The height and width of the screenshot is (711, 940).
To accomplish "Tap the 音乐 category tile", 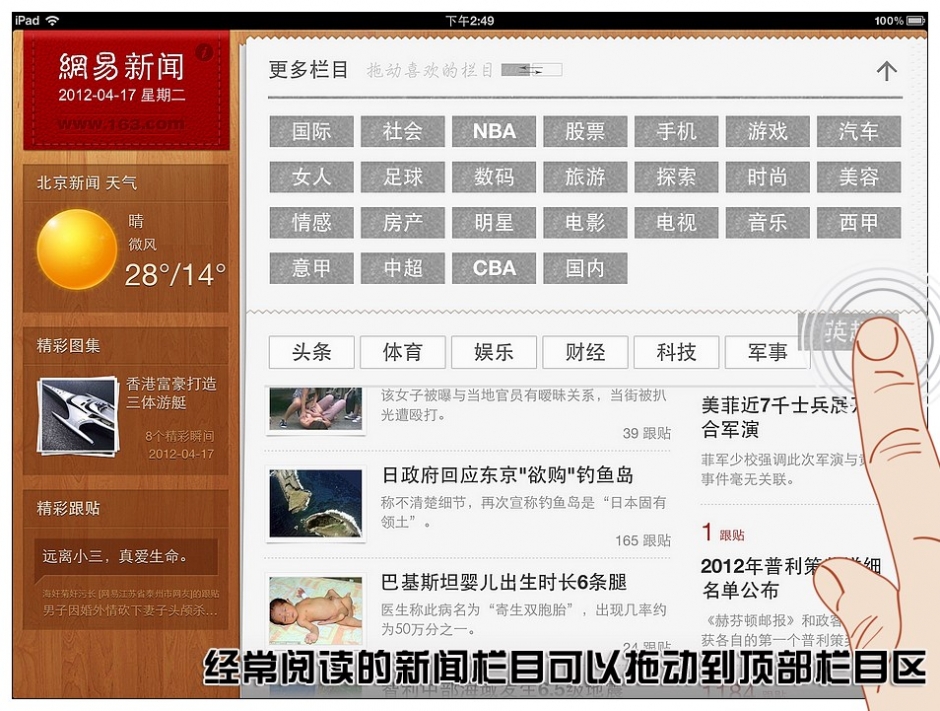I will pos(767,222).
